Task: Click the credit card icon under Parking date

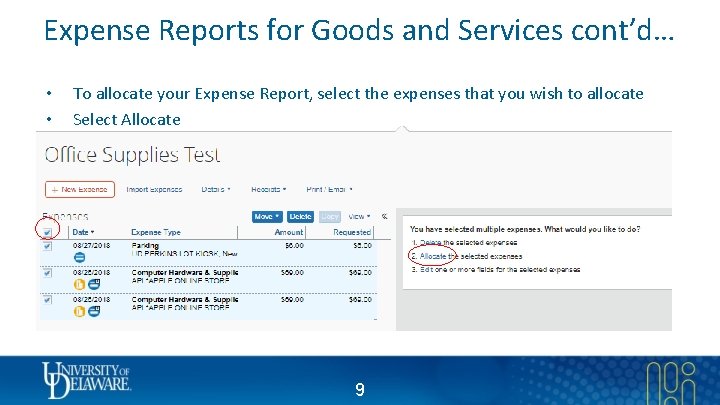Action: (79, 258)
